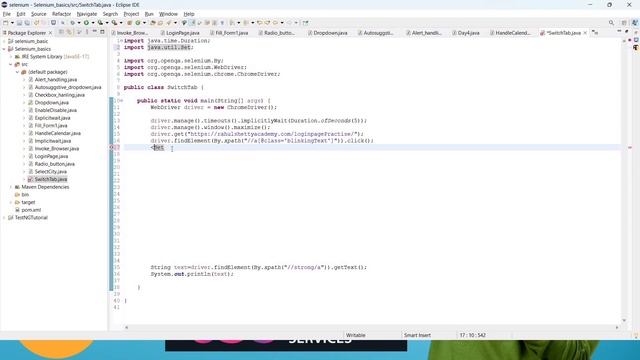640x360 pixels.
Task: Click the Coverage launch toolbar icon
Action: pyautogui.click(x=100, y=23)
